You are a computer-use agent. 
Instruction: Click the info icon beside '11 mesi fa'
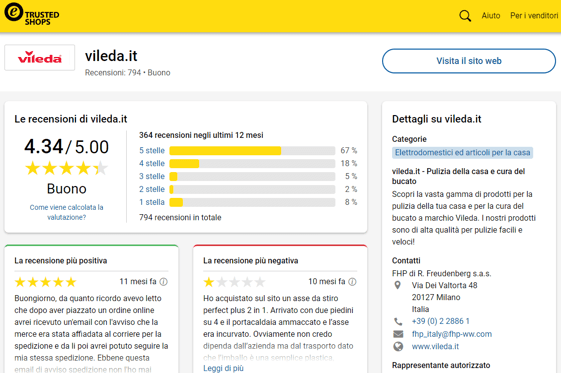click(x=164, y=282)
